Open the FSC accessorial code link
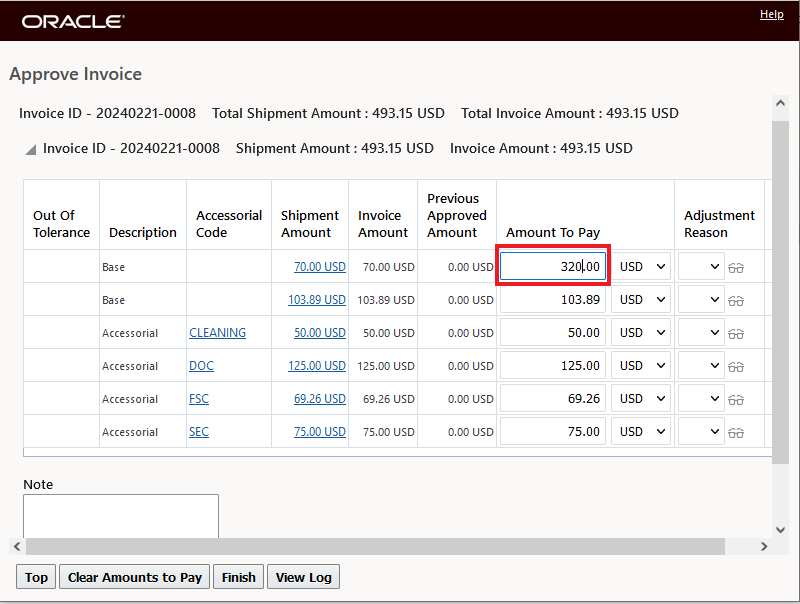Image resolution: width=800 pixels, height=604 pixels. click(x=199, y=398)
